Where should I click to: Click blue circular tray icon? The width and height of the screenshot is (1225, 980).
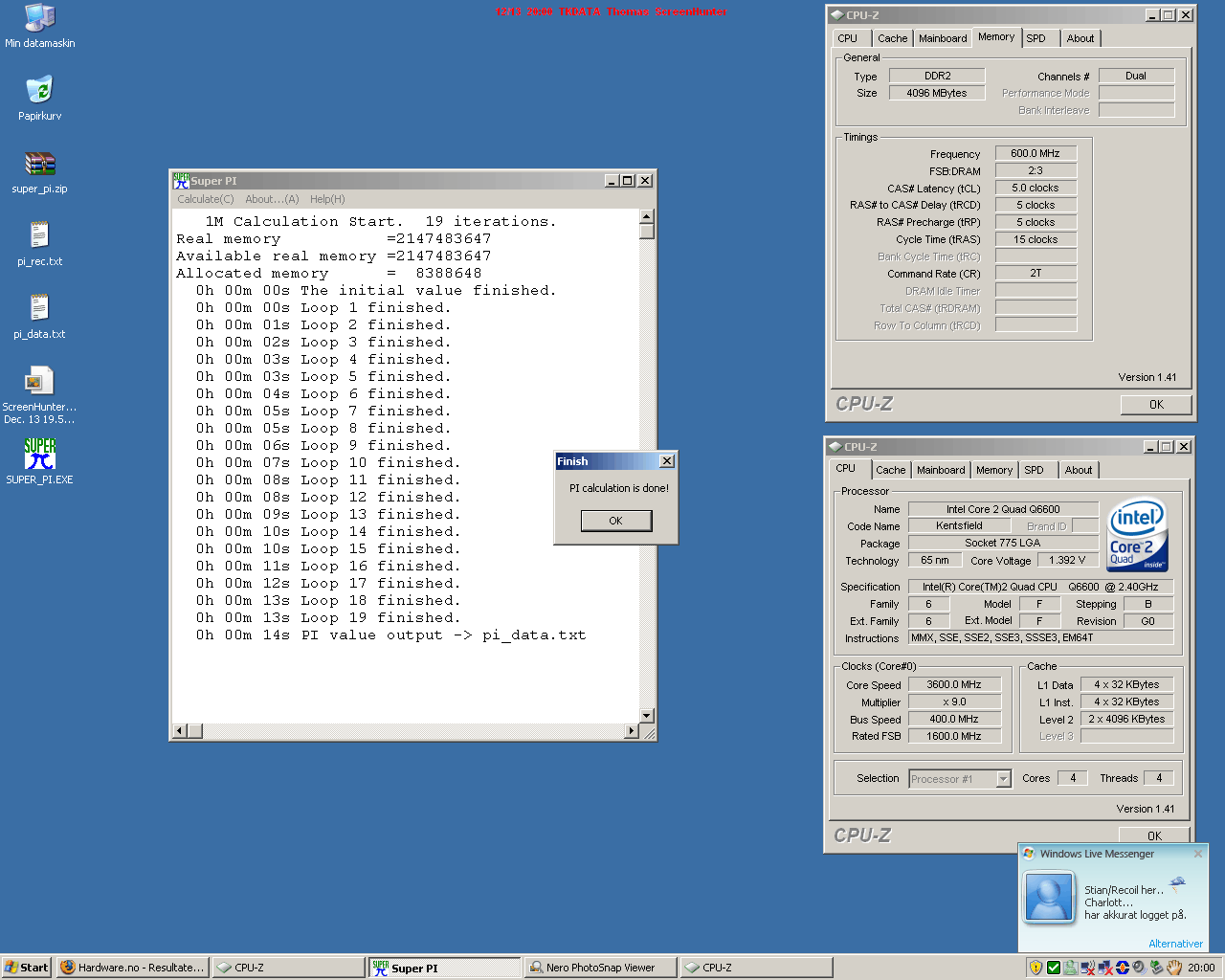[1123, 968]
